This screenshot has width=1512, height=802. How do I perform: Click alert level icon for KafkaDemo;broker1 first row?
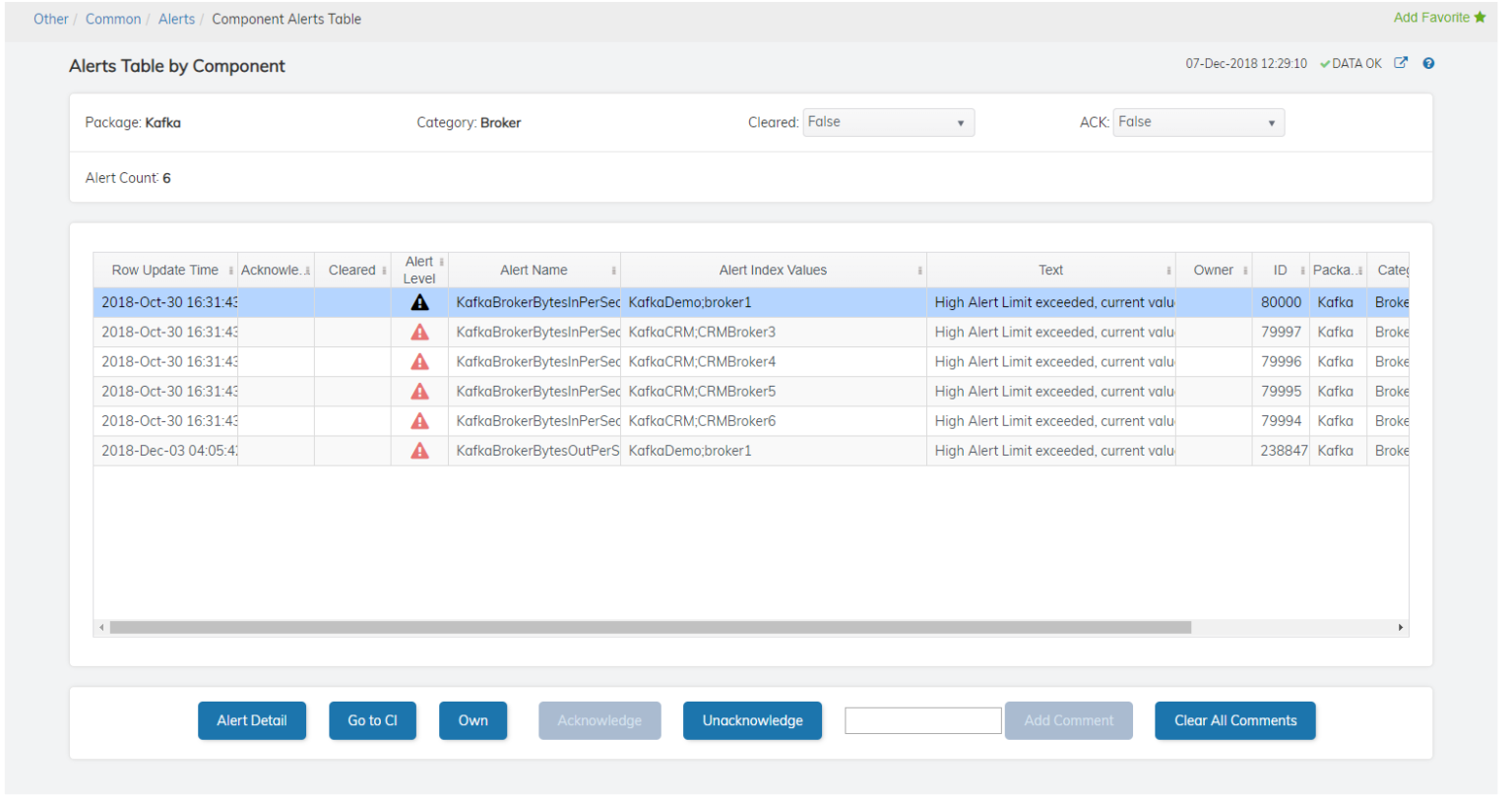tap(419, 302)
